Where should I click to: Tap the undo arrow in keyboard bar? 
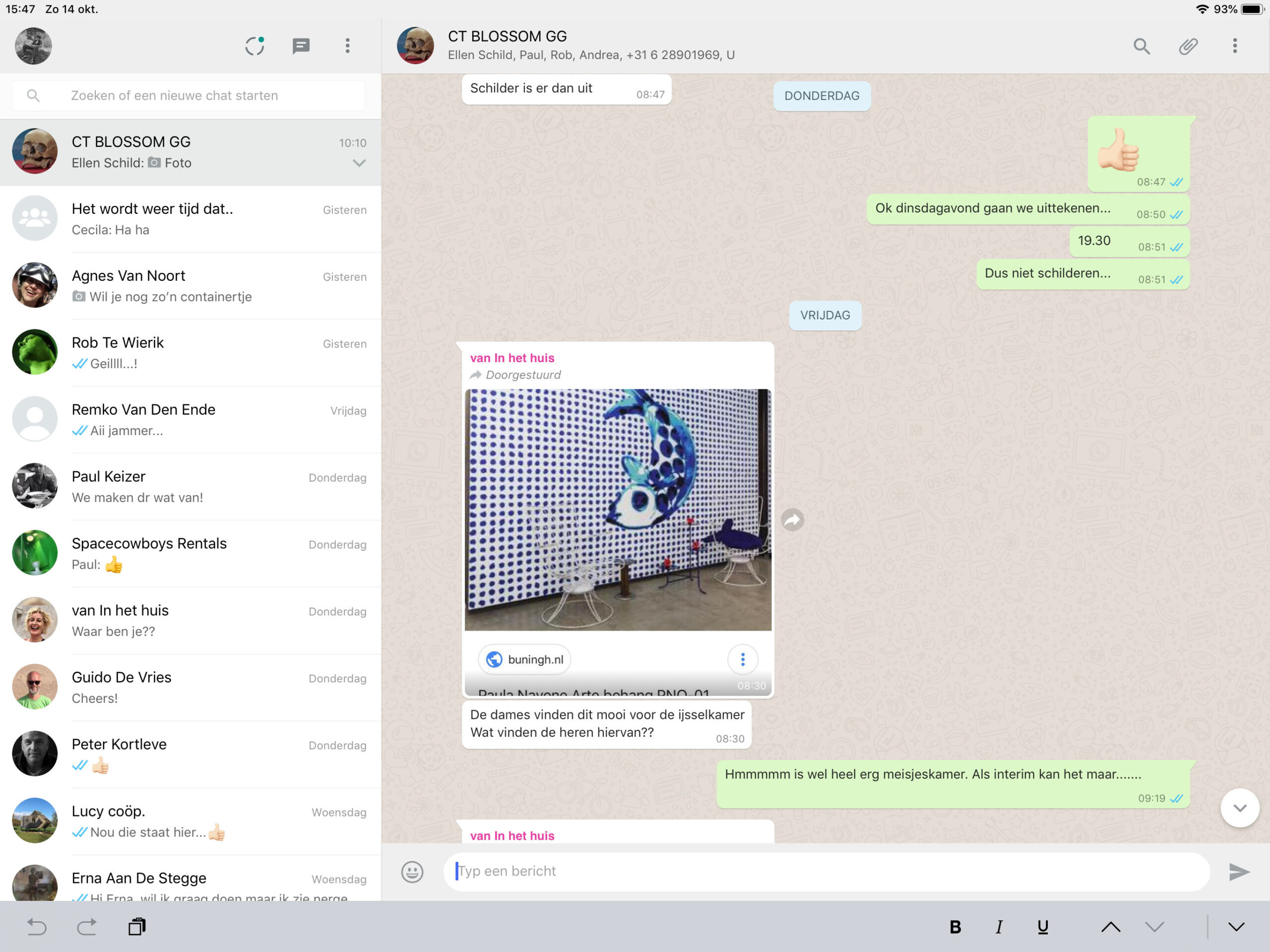click(37, 926)
